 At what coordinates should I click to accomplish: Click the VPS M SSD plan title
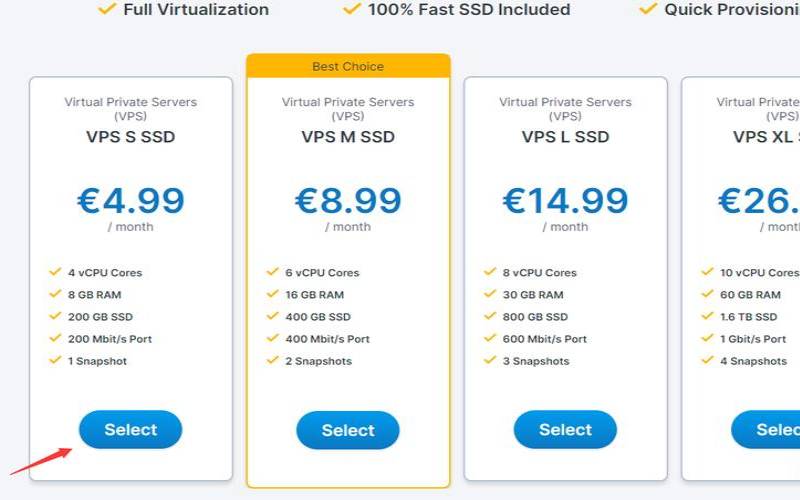348,137
